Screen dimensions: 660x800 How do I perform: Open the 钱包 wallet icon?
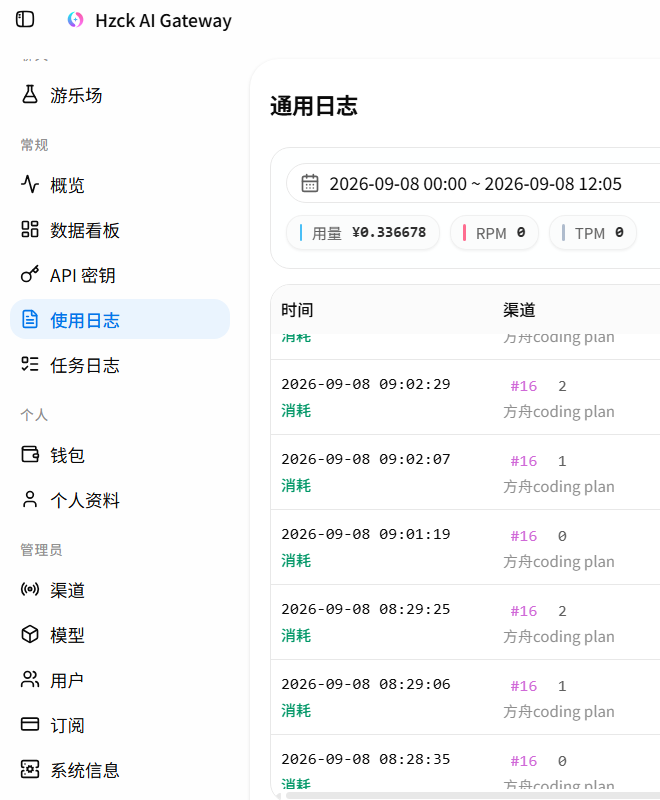click(x=30, y=454)
